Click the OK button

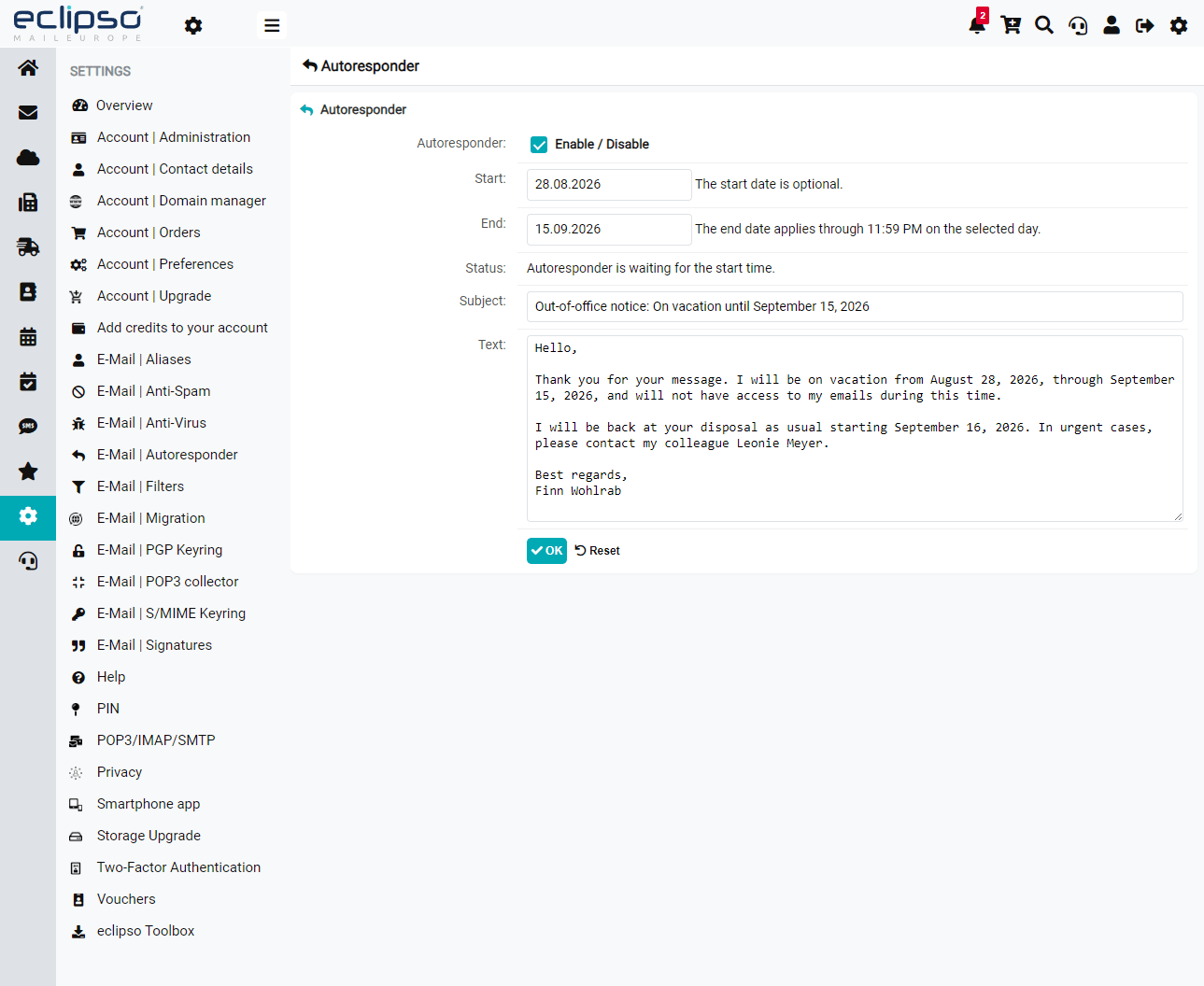coord(546,551)
